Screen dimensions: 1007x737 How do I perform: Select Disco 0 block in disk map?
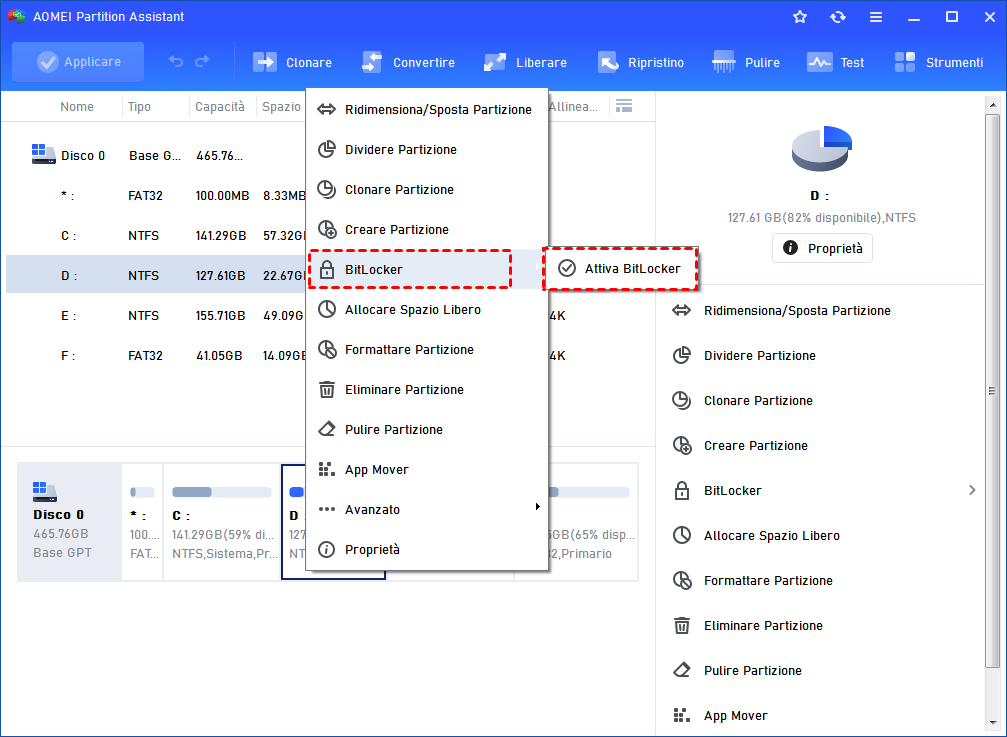pyautogui.click(x=69, y=521)
